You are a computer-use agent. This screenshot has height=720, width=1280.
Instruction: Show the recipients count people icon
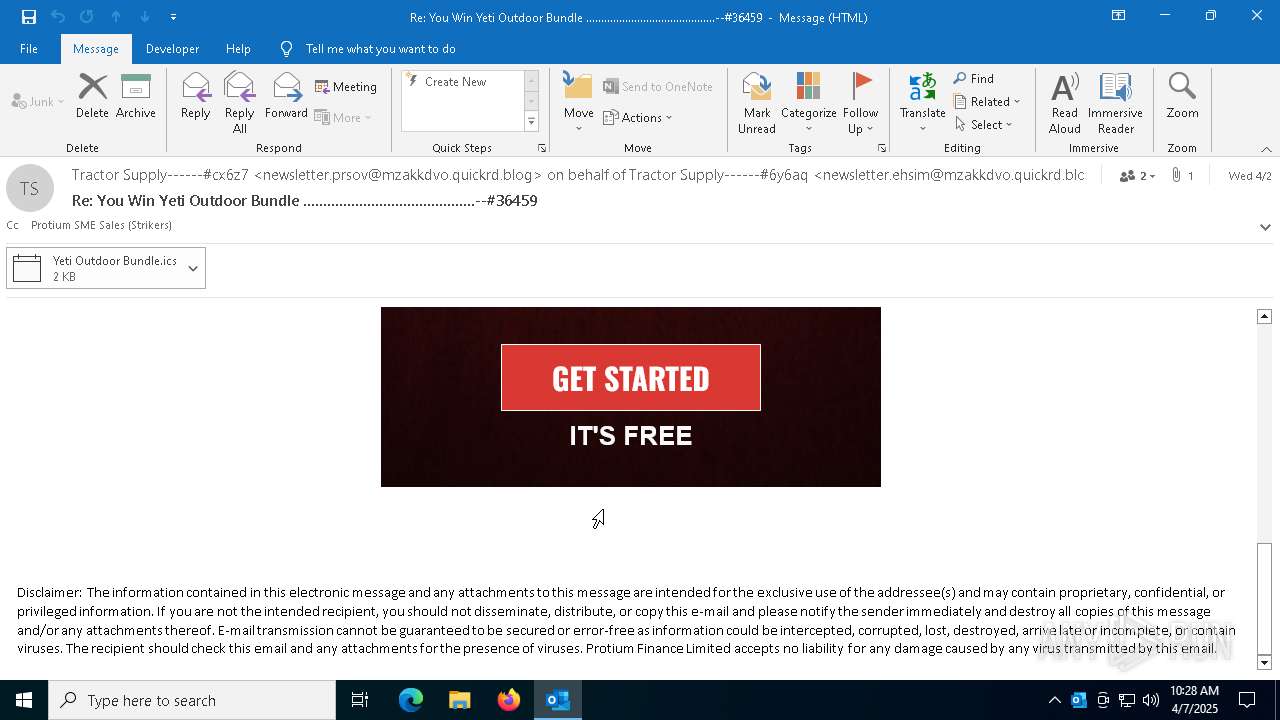[1137, 176]
